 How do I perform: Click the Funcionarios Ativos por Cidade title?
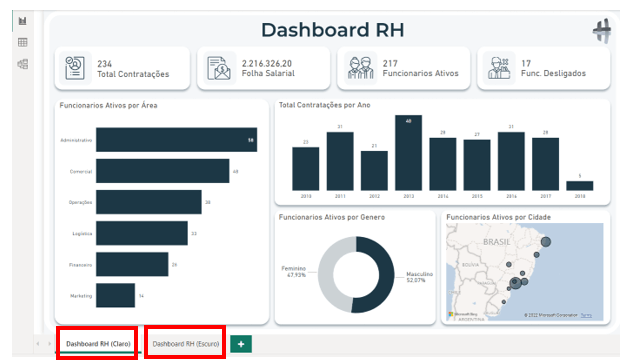pyautogui.click(x=499, y=217)
